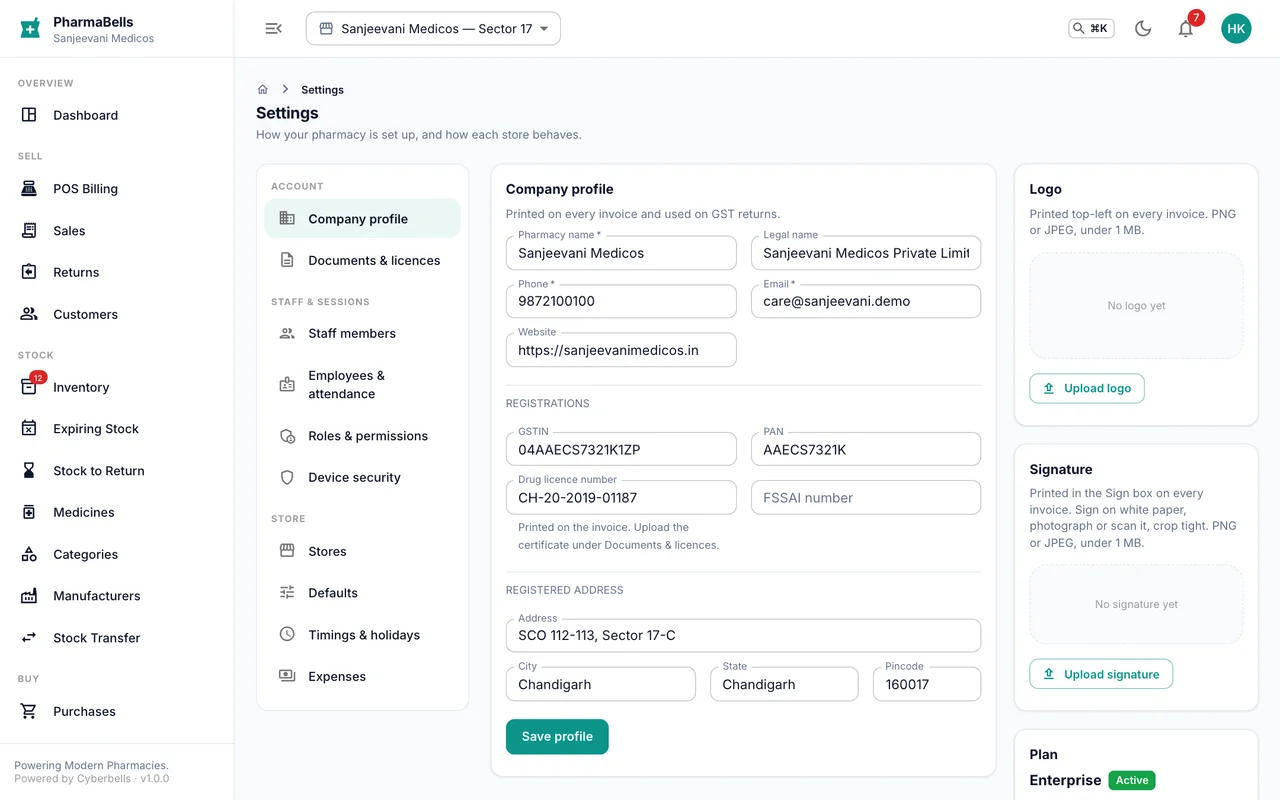Go to Staff members settings
This screenshot has height=800, width=1280.
click(x=362, y=333)
